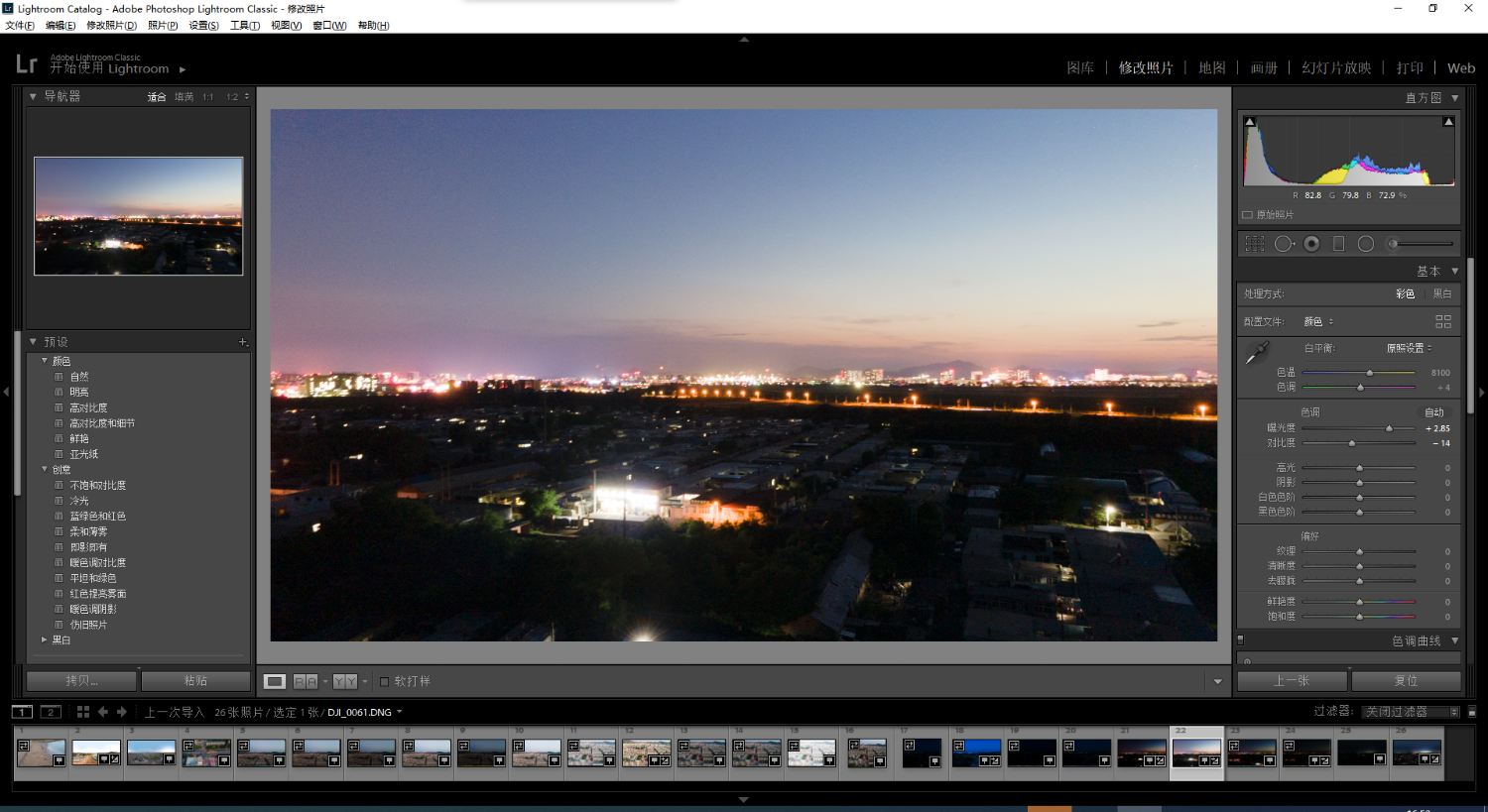Set navigator zoom to 适合 fit

(157, 97)
